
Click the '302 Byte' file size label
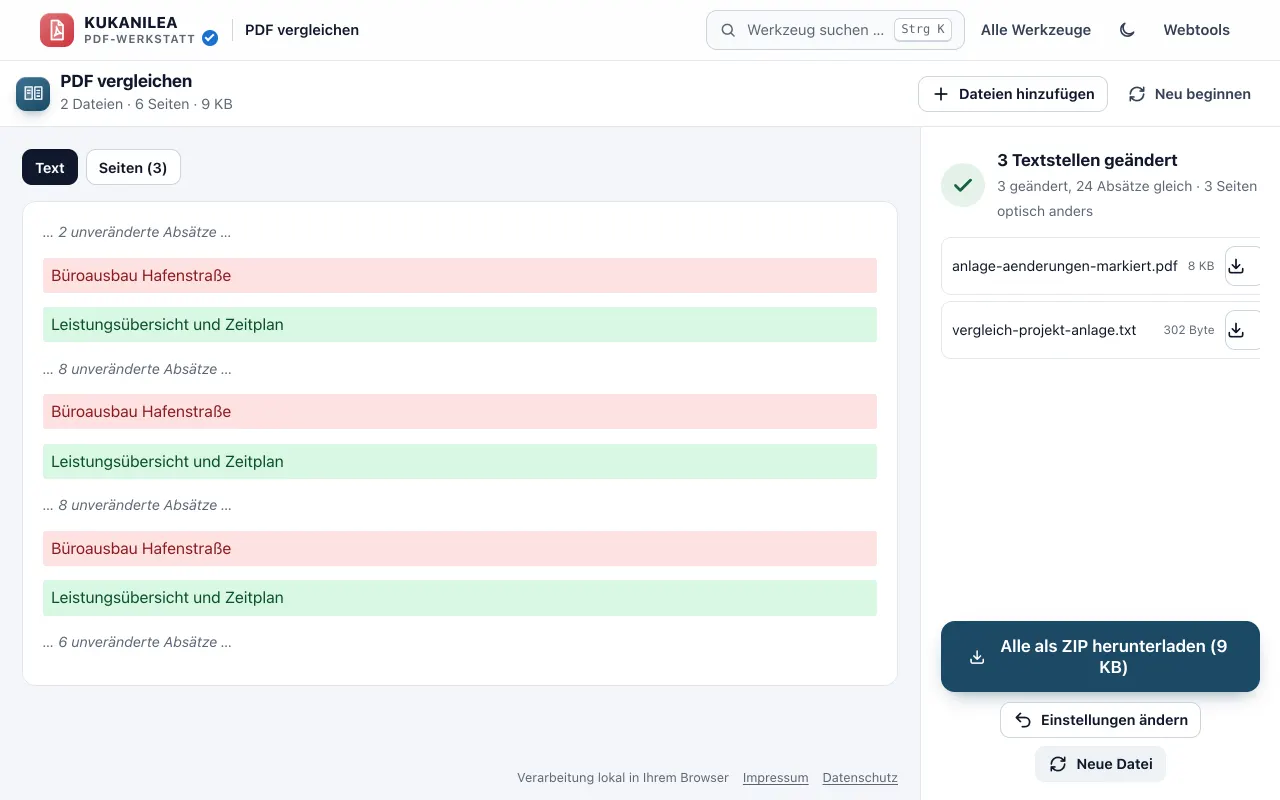pyautogui.click(x=1189, y=330)
